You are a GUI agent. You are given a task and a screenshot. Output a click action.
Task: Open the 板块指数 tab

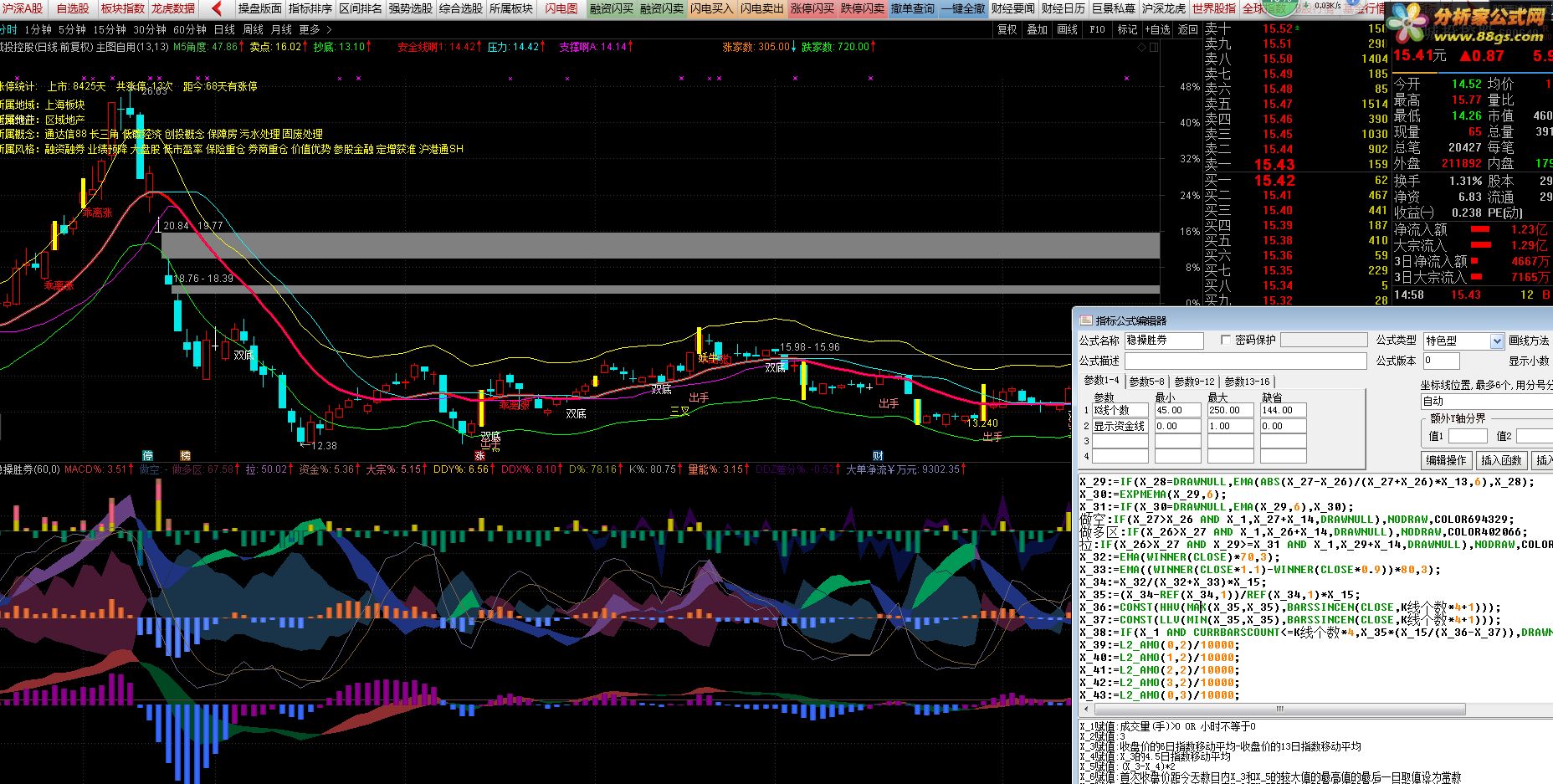pos(122,8)
